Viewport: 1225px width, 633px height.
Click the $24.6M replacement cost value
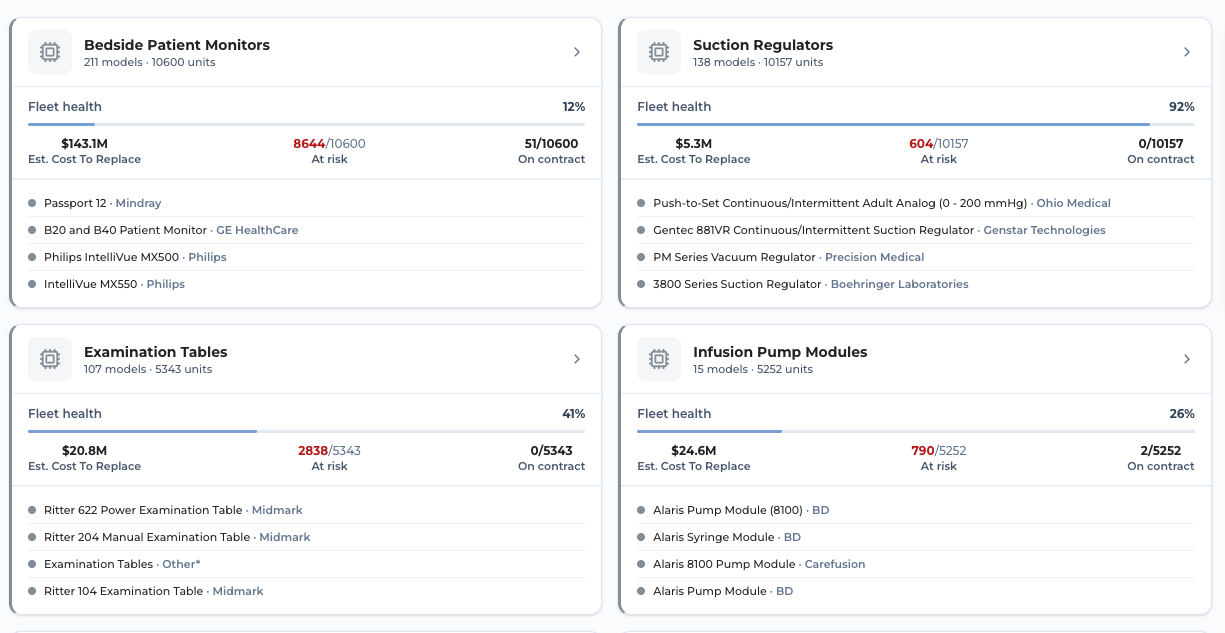click(693, 451)
